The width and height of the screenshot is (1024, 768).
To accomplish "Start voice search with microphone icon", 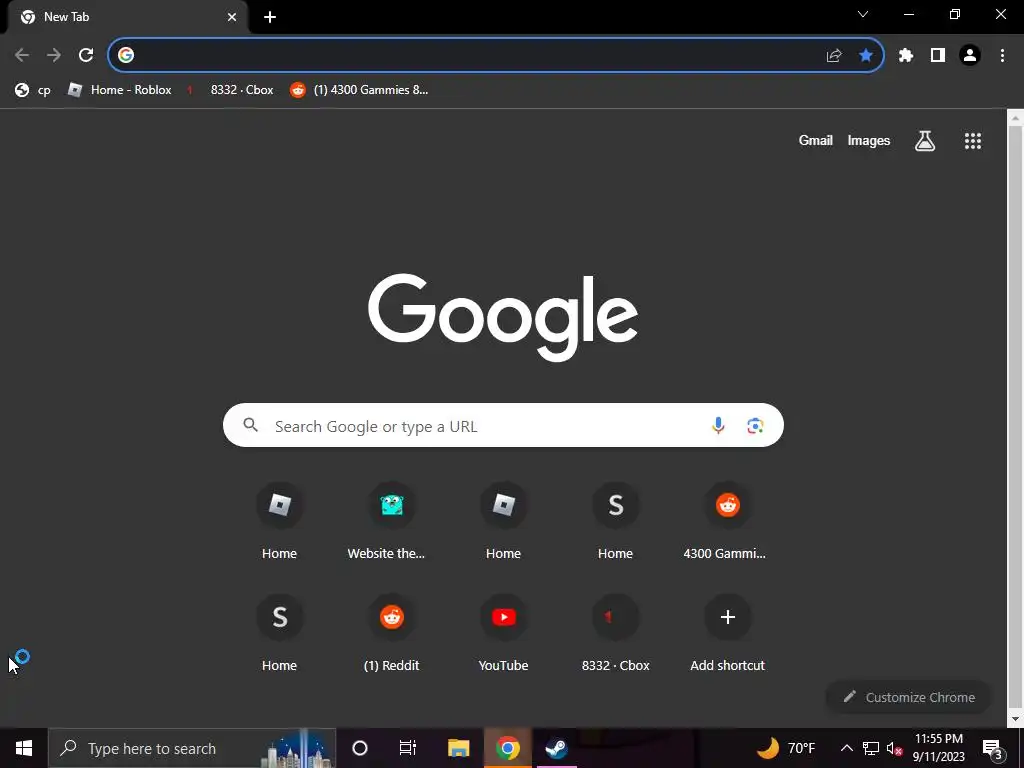I will [718, 426].
